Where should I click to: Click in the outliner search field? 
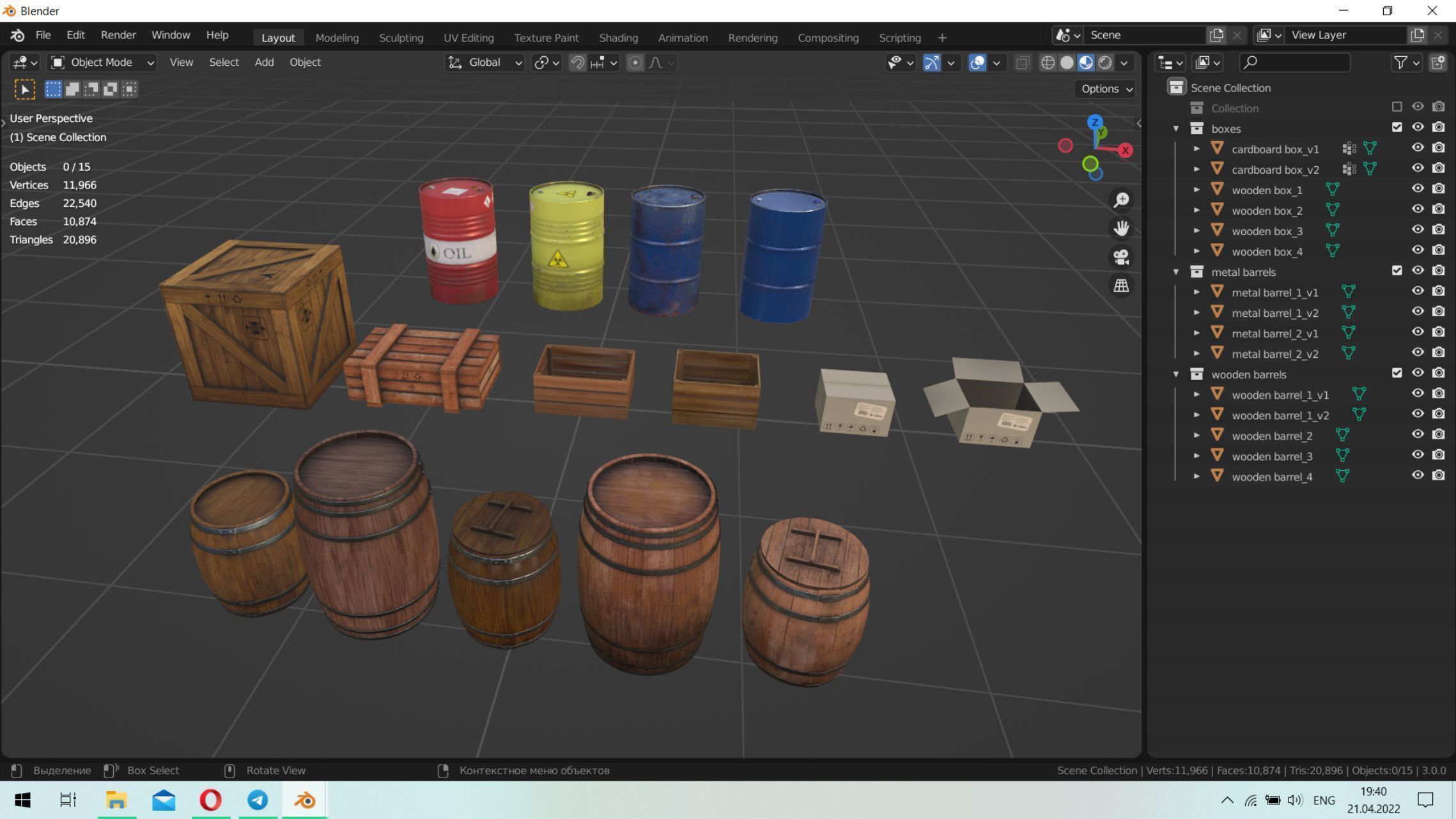[1294, 63]
